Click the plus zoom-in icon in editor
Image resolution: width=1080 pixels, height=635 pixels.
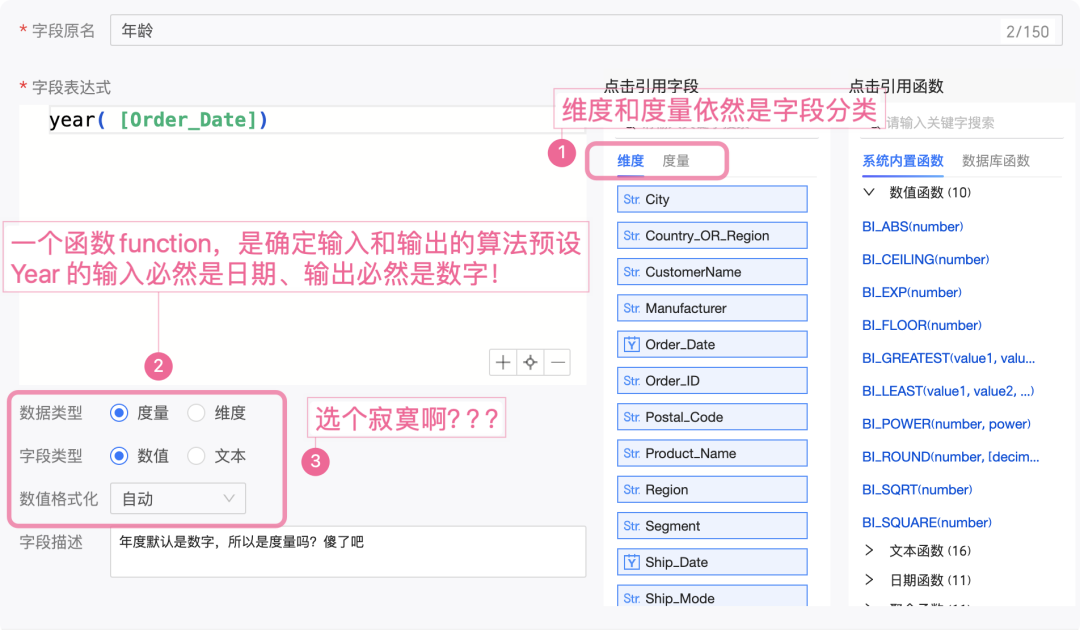pyautogui.click(x=503, y=362)
